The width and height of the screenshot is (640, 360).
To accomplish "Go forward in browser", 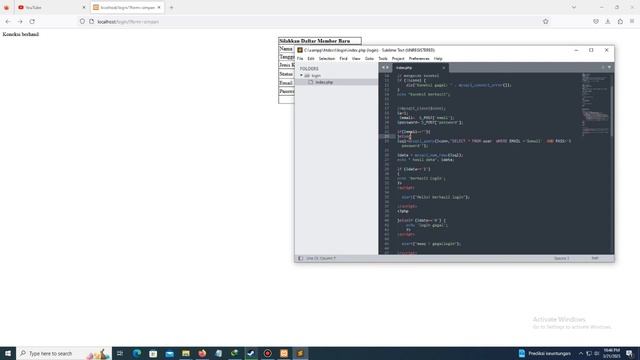I will (x=20, y=21).
